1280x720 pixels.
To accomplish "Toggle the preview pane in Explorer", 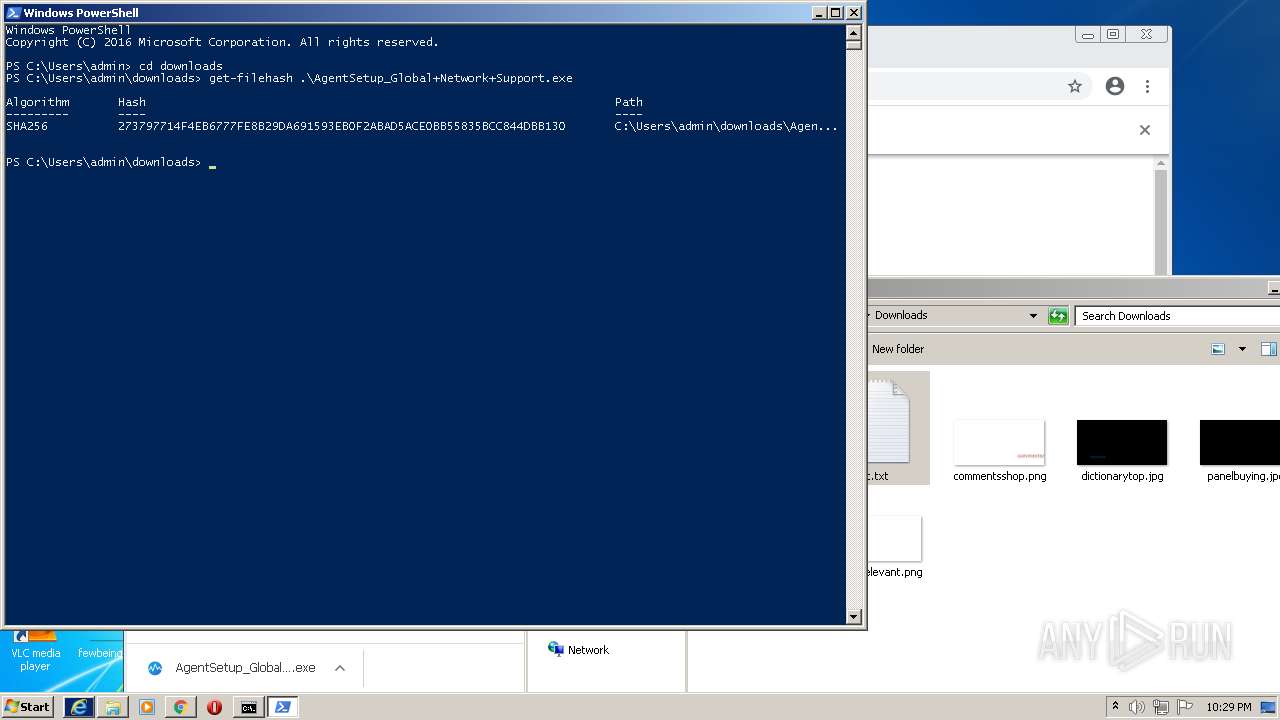I will pos(1268,349).
